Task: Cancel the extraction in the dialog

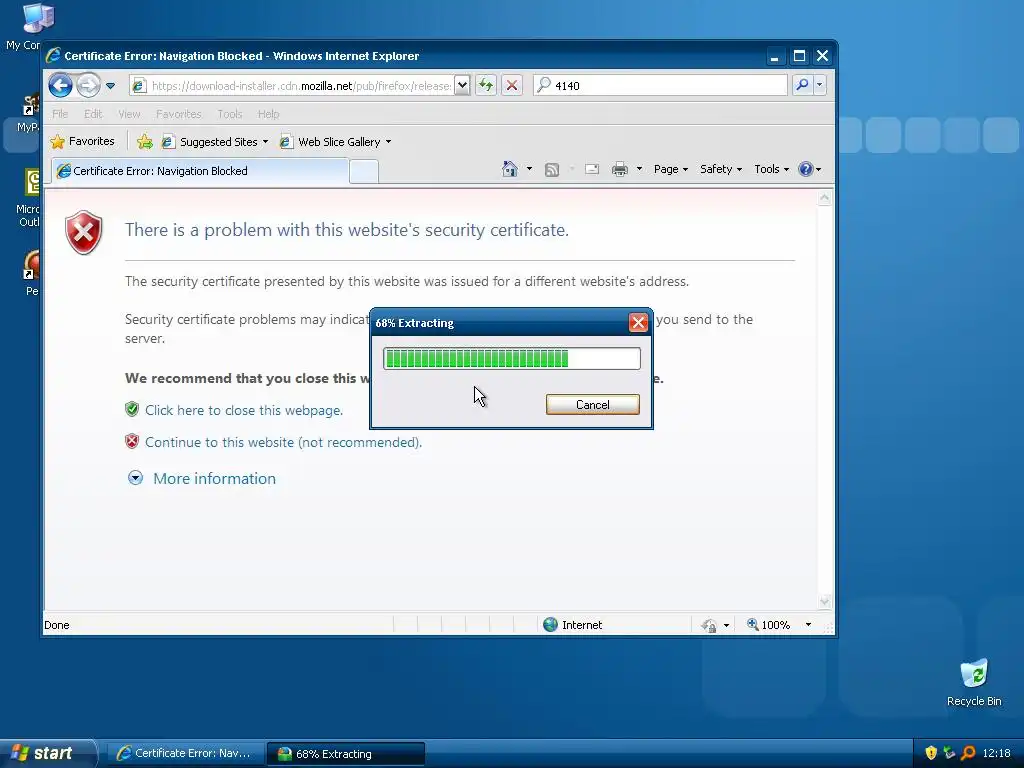Action: pyautogui.click(x=592, y=405)
